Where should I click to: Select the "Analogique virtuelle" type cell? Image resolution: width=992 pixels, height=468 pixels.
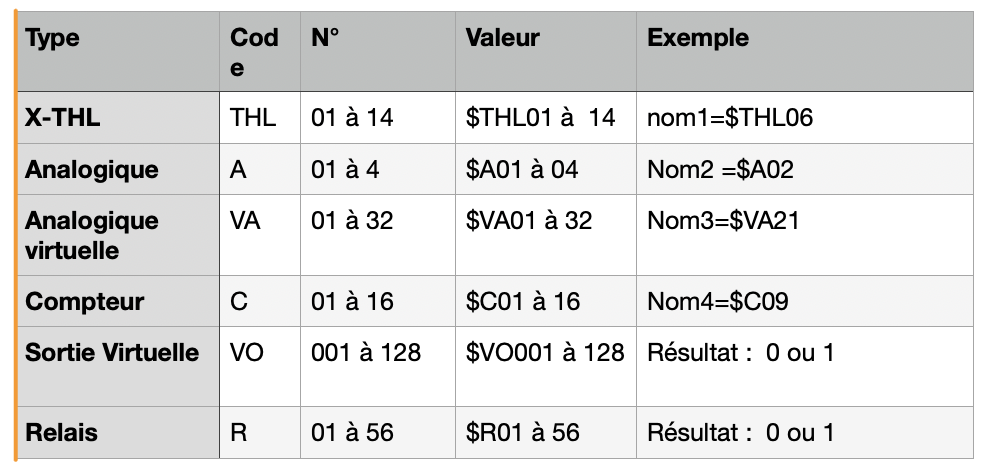(x=91, y=235)
